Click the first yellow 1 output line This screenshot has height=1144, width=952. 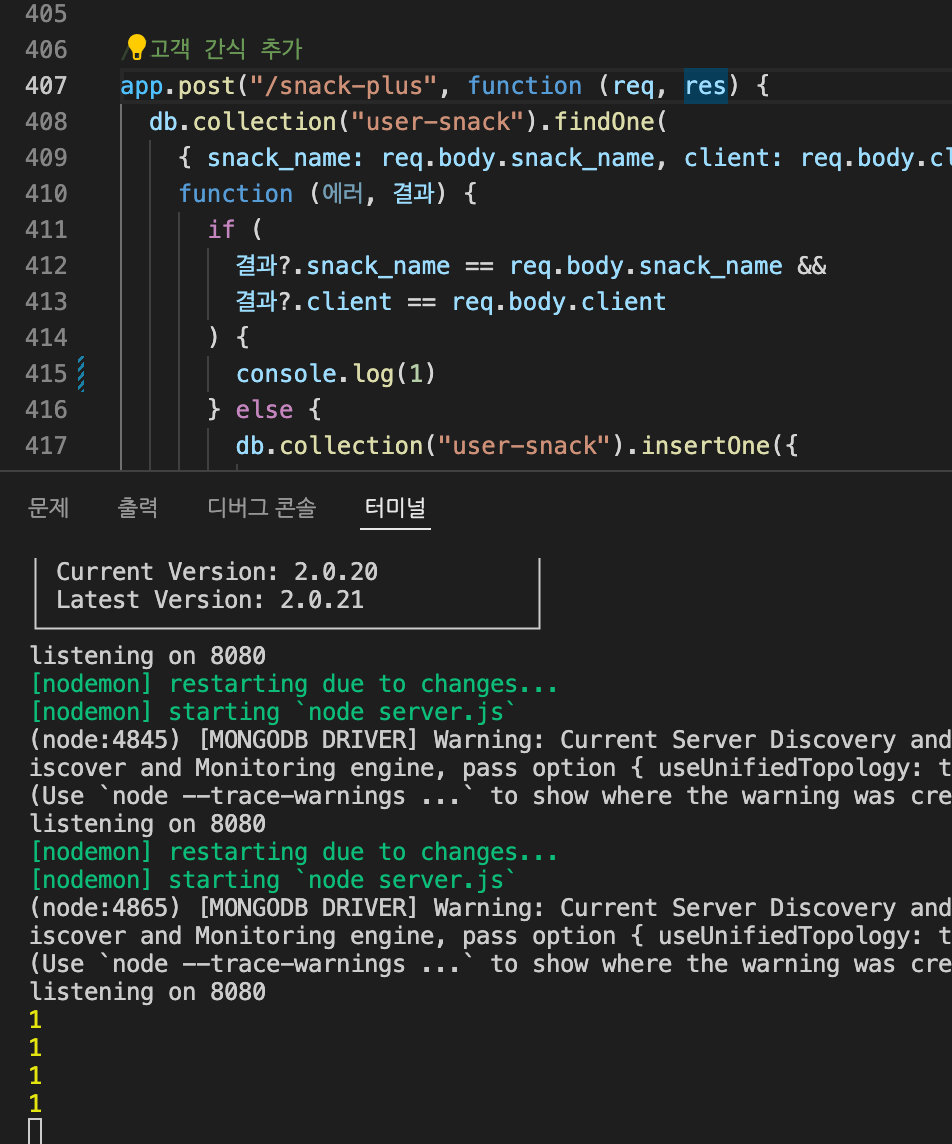tap(35, 1019)
